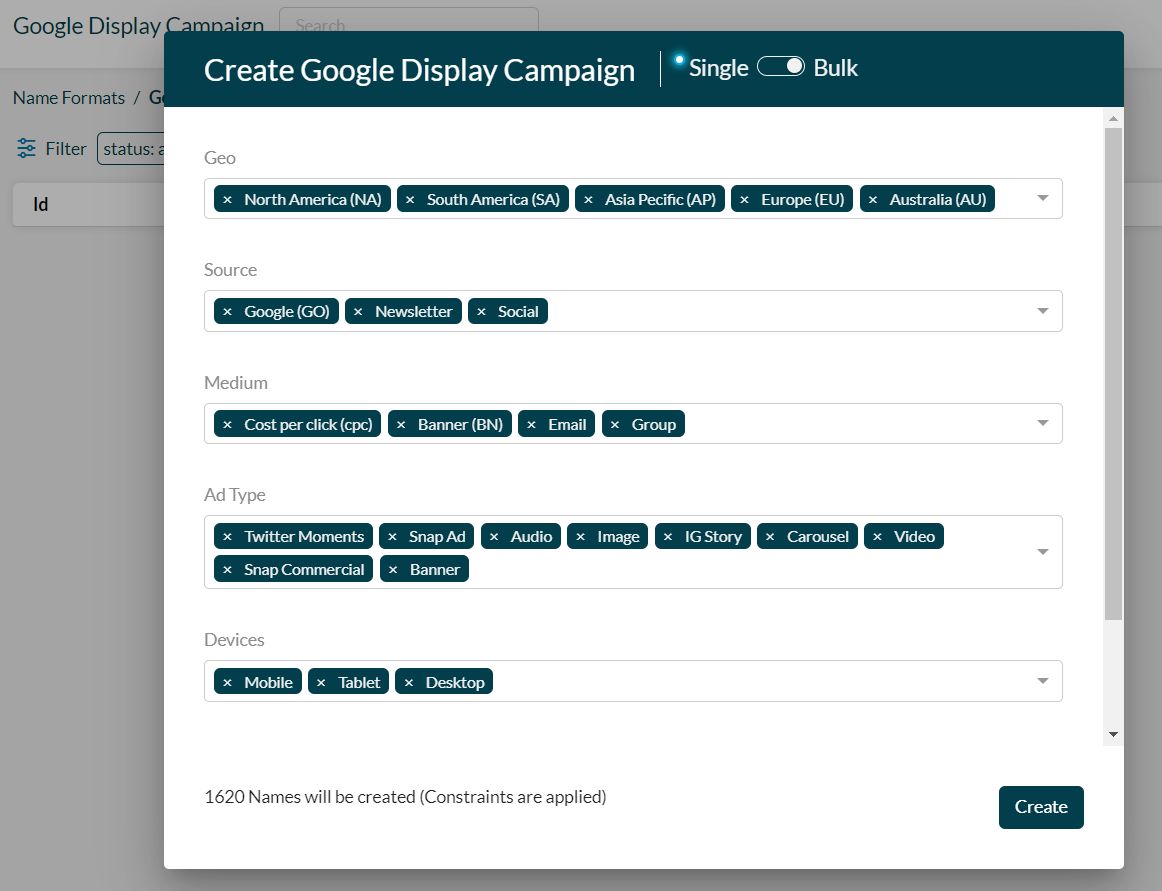
Task: Remove the Newsletter source chip
Action: (x=359, y=311)
